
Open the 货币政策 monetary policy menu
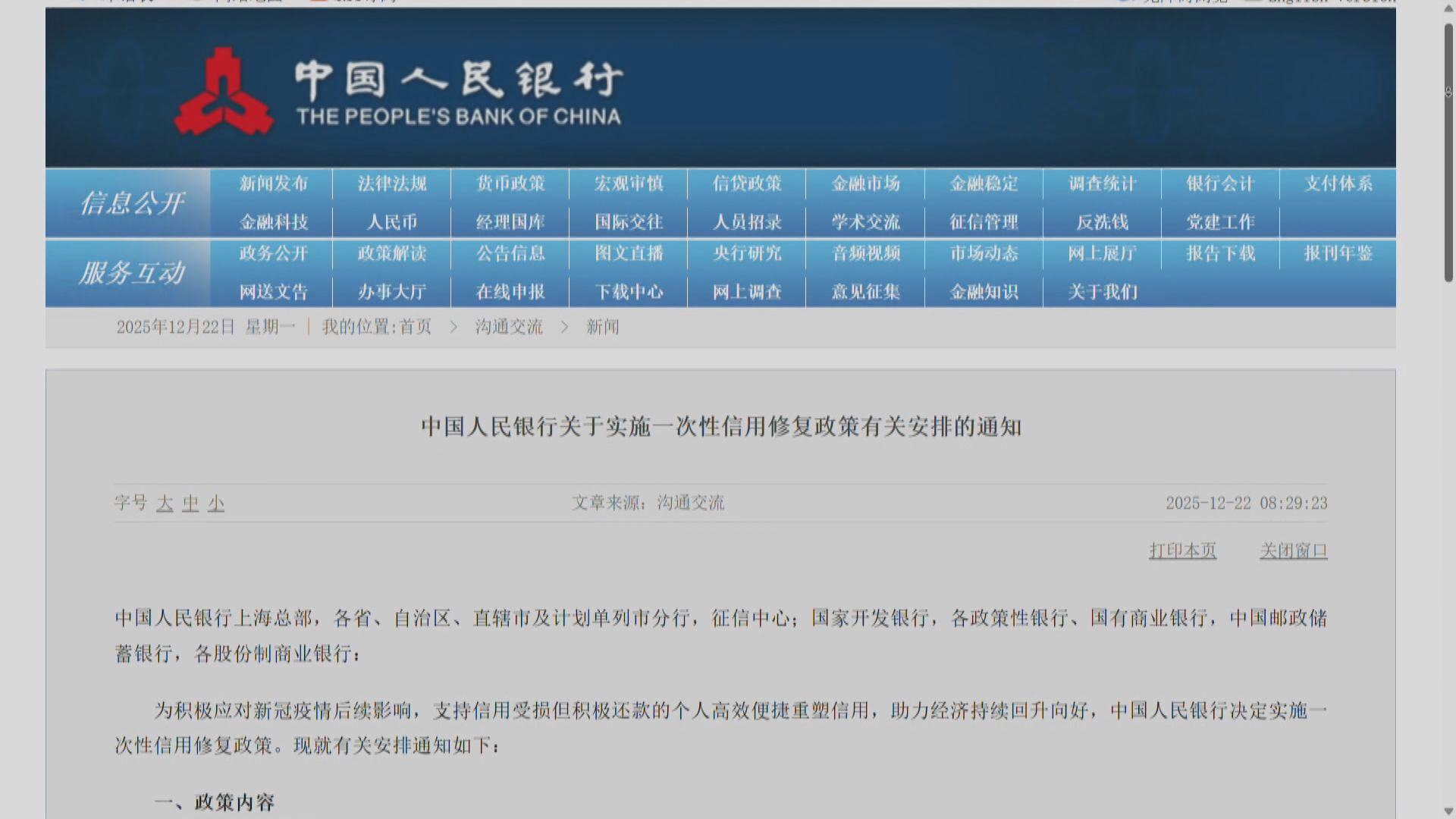click(509, 184)
